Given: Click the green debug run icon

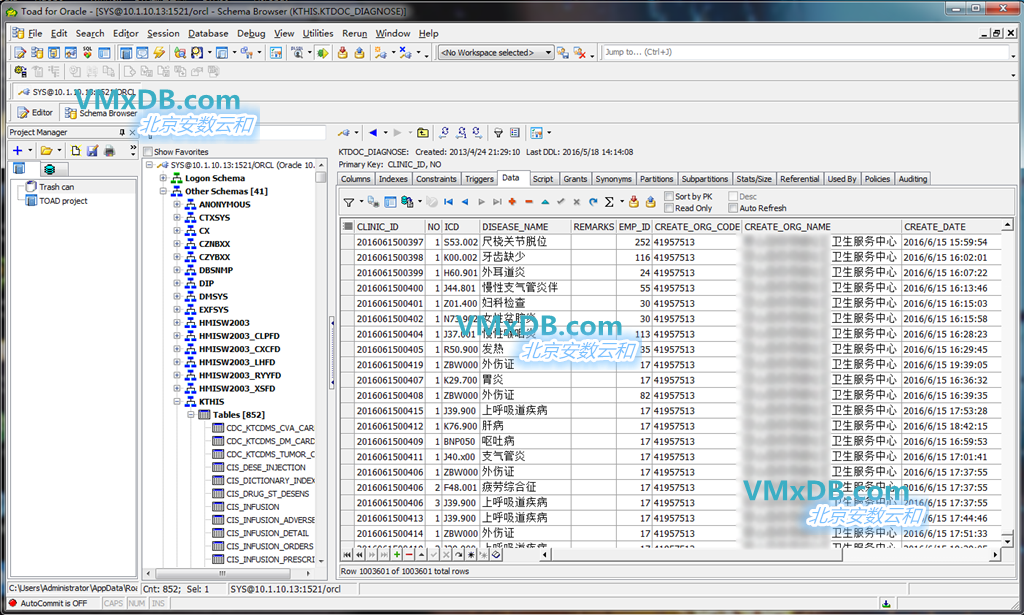Looking at the screenshot, I should (322, 53).
